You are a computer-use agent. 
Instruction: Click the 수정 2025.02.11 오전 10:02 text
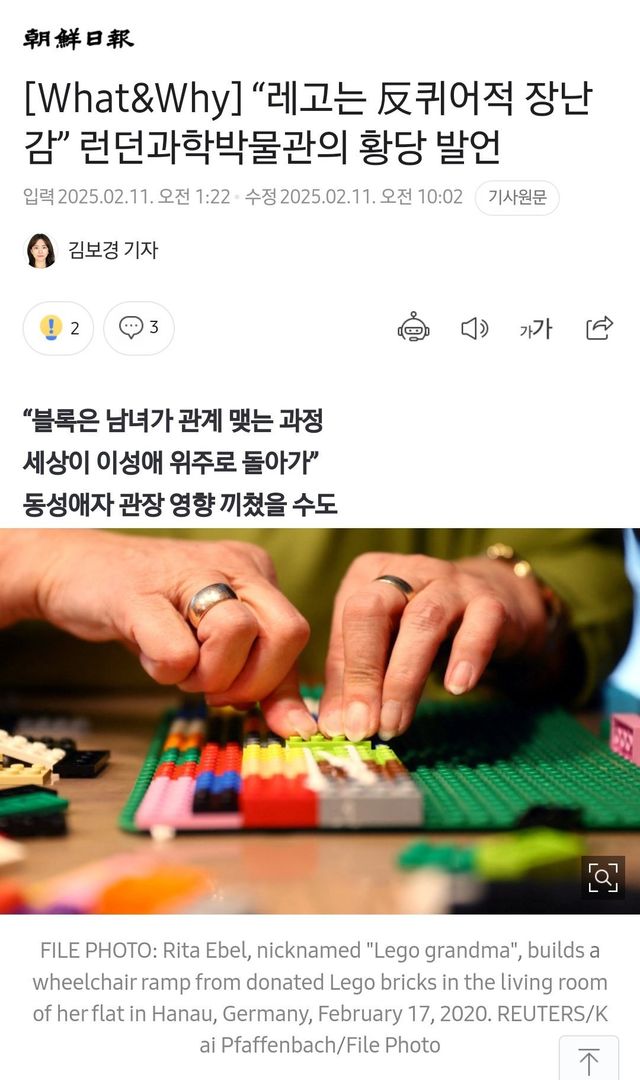[x=354, y=197]
